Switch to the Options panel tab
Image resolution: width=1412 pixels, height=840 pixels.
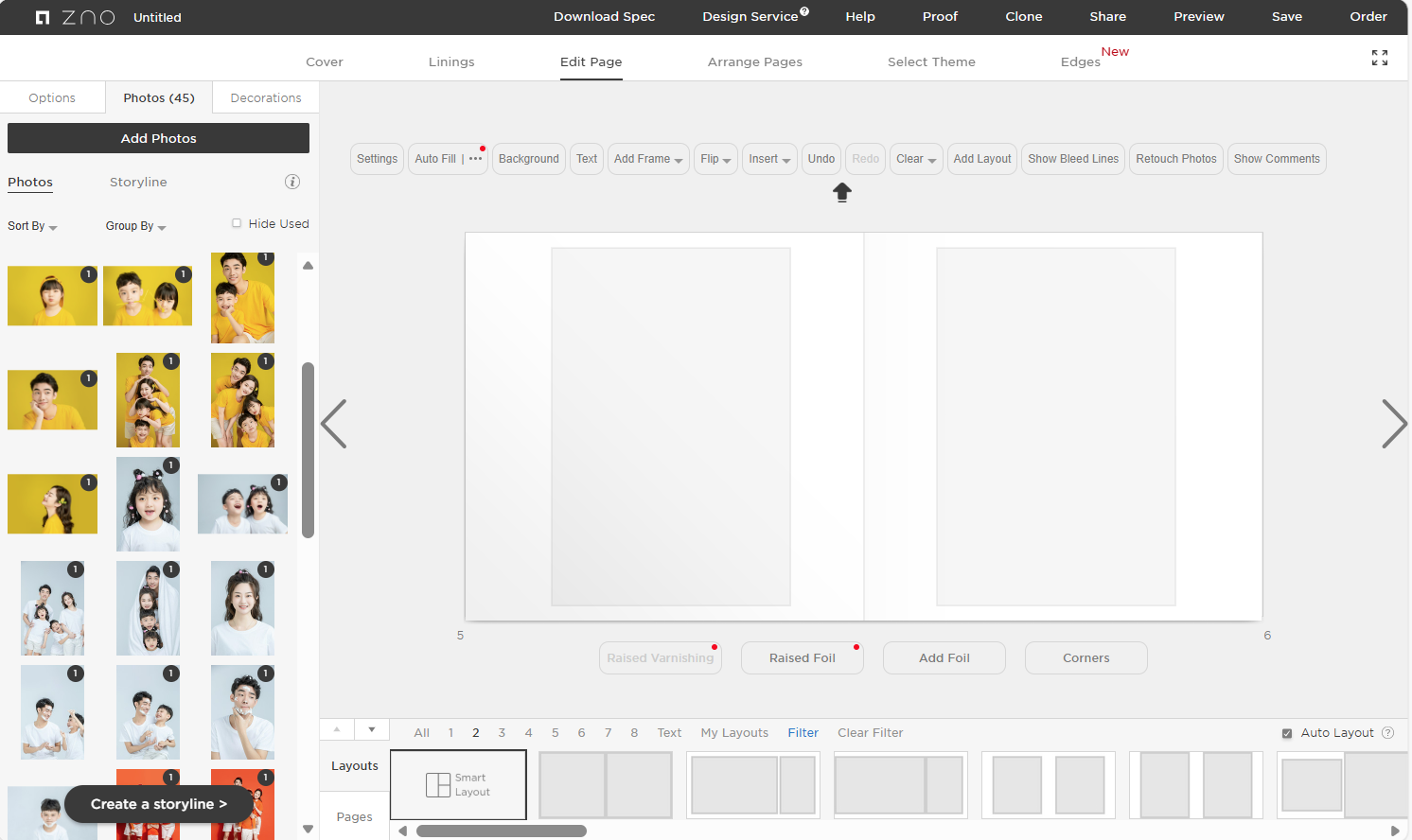tap(52, 97)
